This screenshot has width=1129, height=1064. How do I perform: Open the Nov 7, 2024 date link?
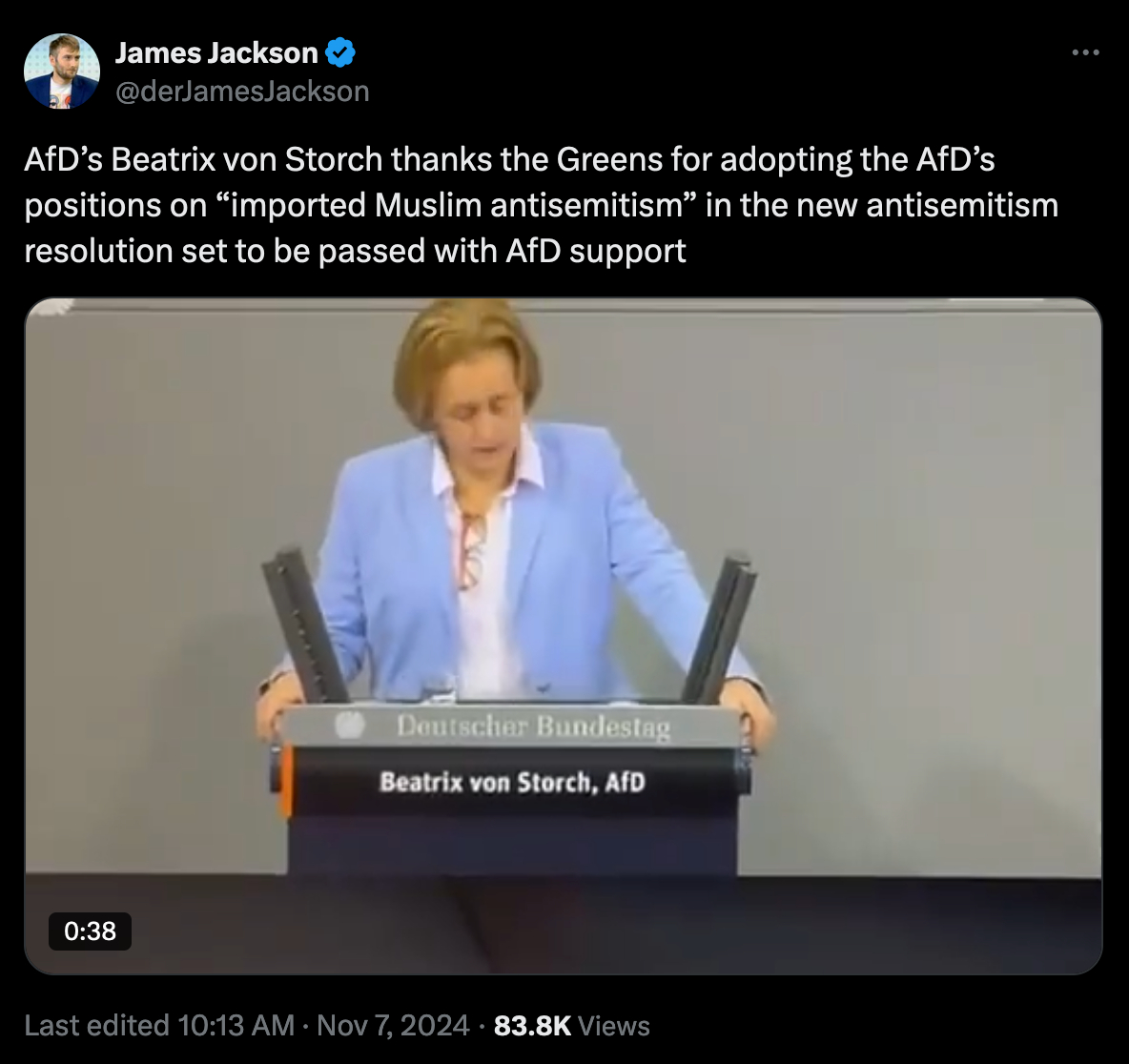coord(393,1025)
